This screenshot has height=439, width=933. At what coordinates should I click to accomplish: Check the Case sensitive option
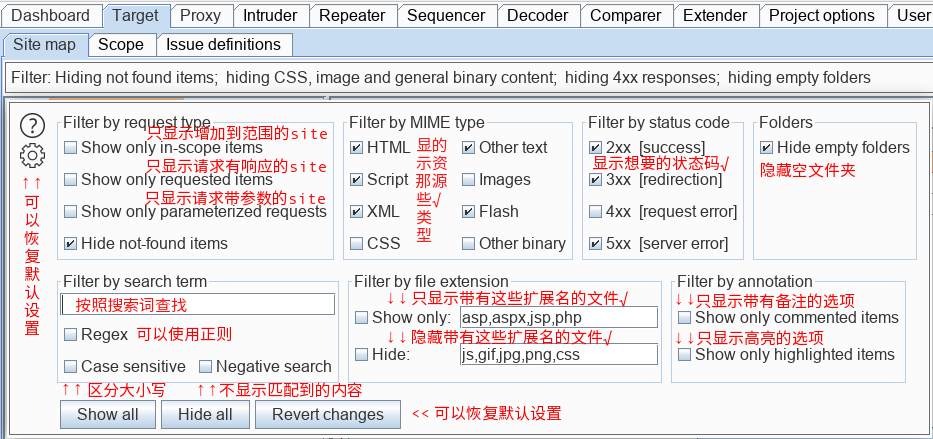(x=71, y=366)
